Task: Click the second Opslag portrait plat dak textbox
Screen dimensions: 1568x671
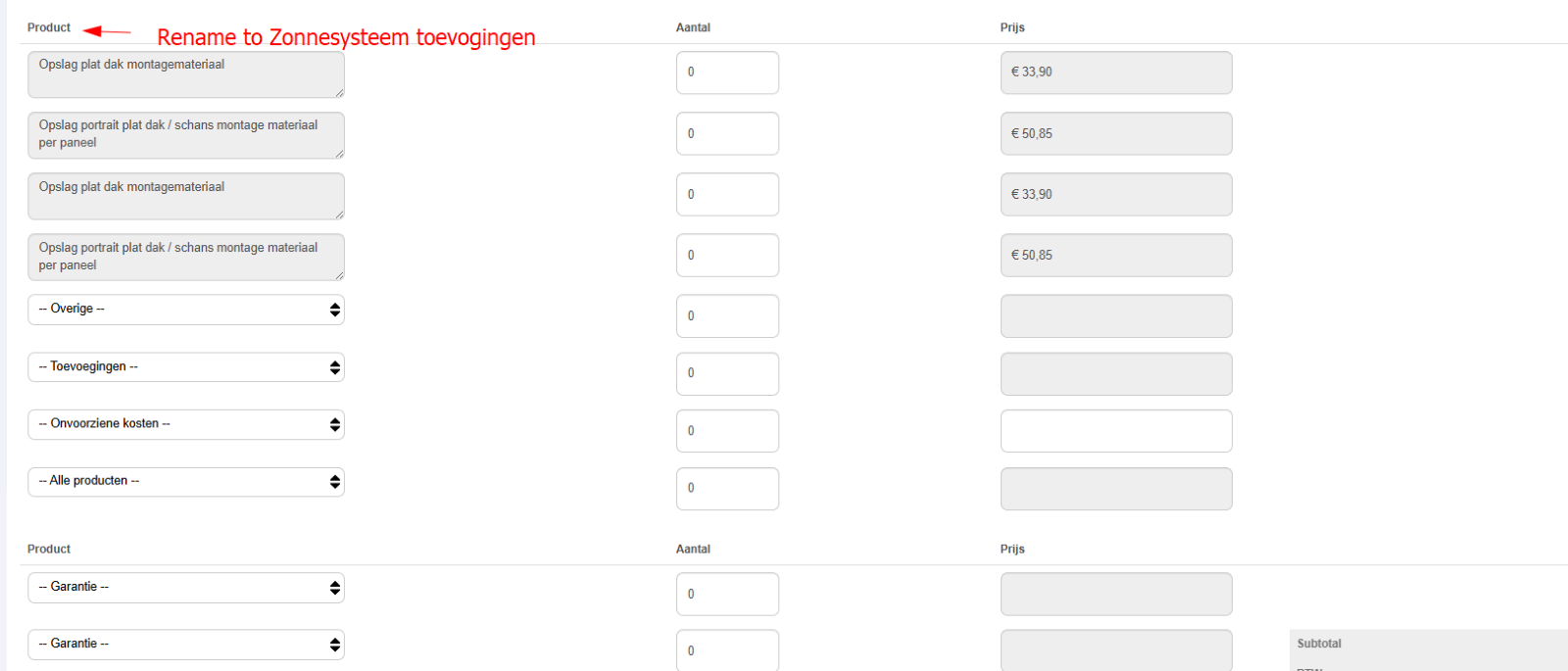Action: [x=185, y=257]
